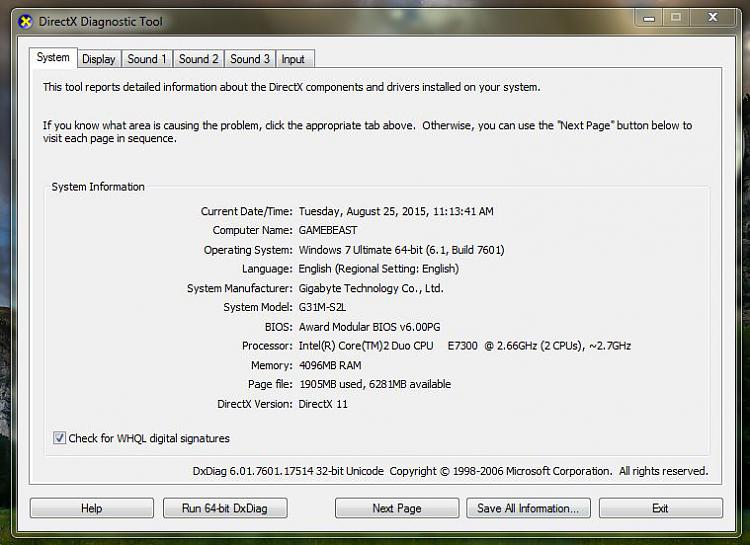750x545 pixels.
Task: Click computer name value GAMEBEAST
Action: click(328, 230)
